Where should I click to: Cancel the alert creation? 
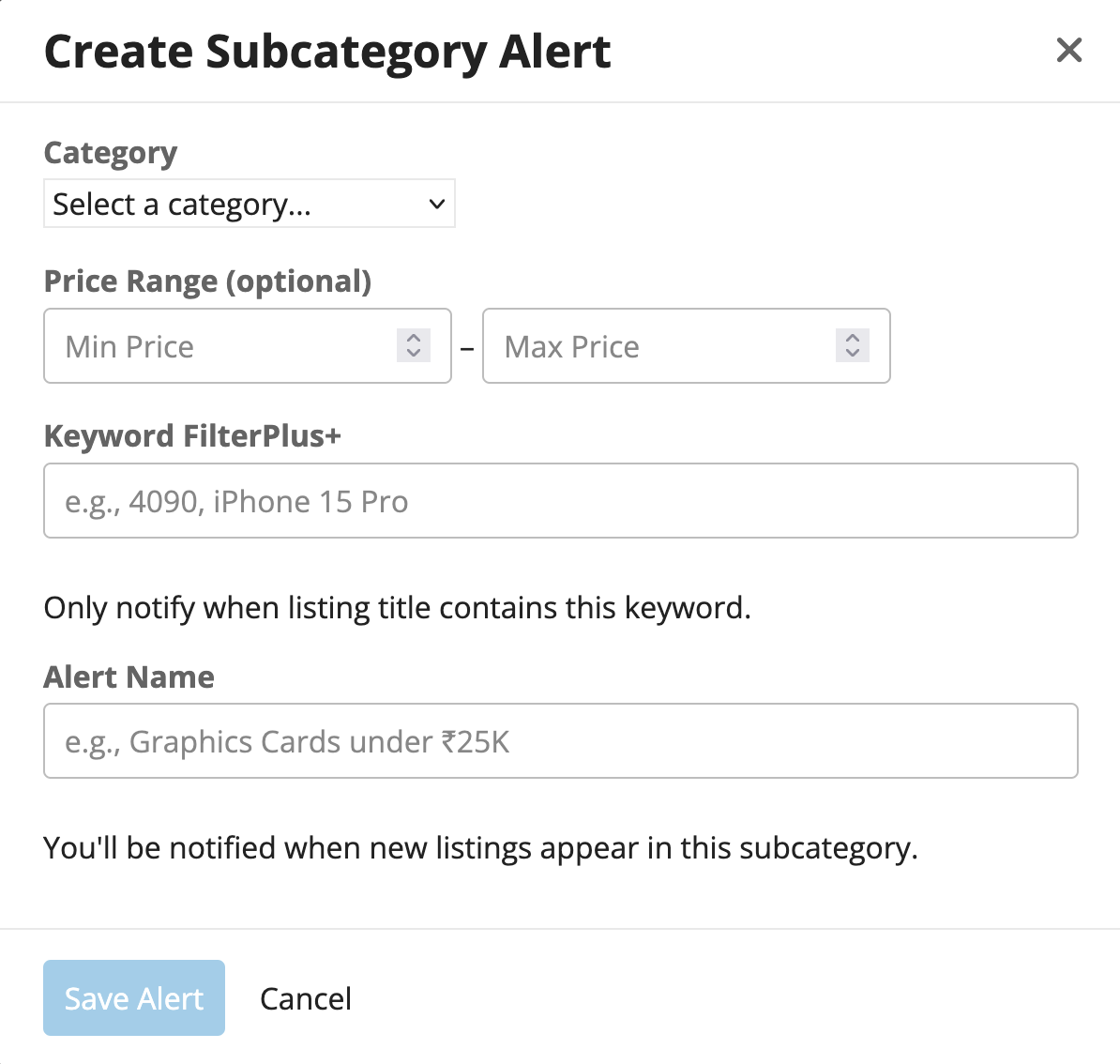pos(306,998)
